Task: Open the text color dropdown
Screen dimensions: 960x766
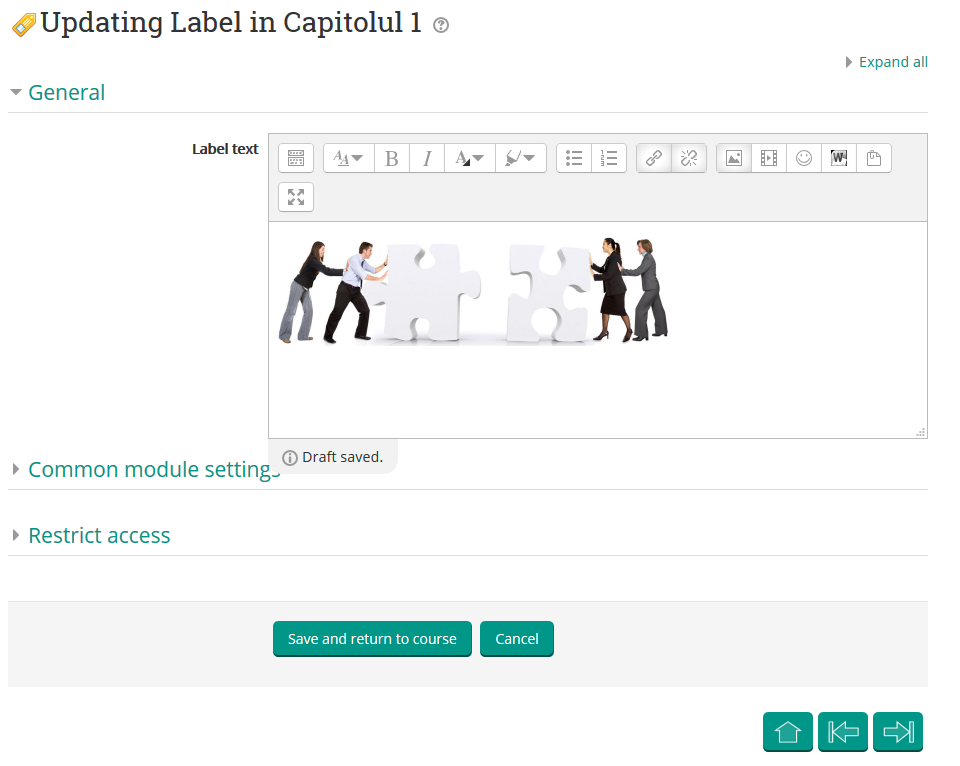Action: [469, 157]
